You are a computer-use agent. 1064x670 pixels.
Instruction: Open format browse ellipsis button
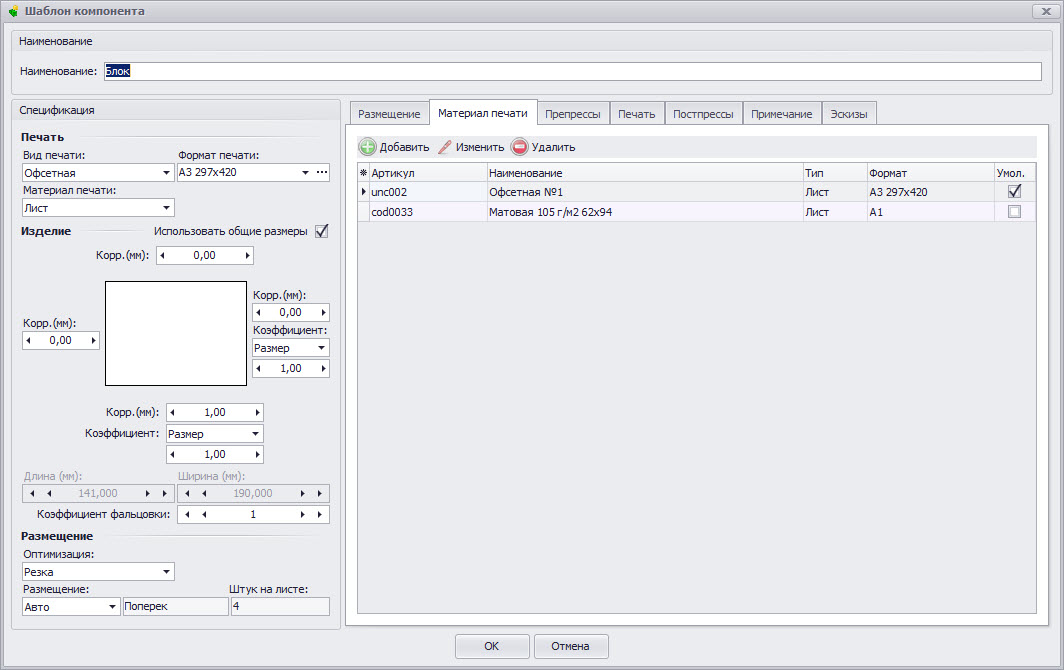click(x=322, y=172)
